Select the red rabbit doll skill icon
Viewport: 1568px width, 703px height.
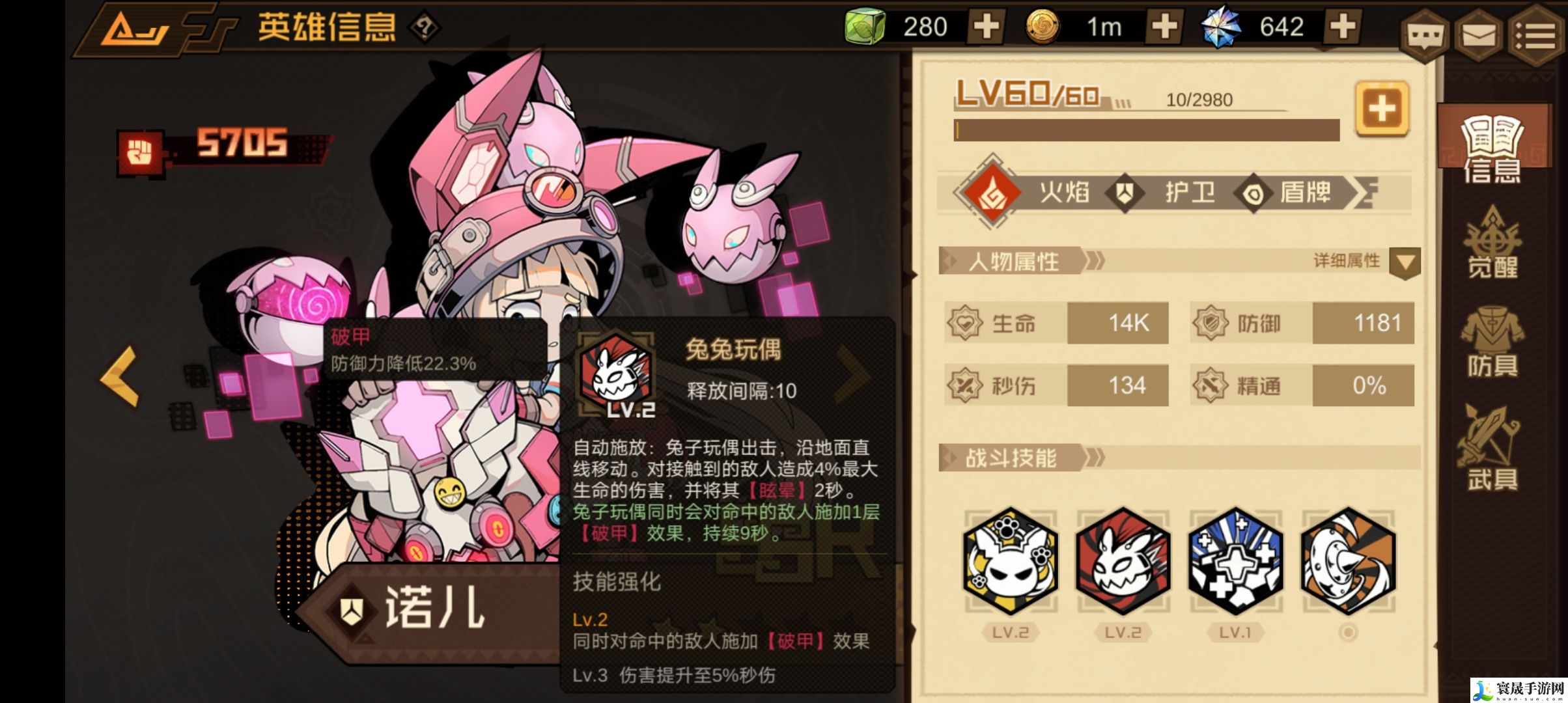(x=1123, y=561)
